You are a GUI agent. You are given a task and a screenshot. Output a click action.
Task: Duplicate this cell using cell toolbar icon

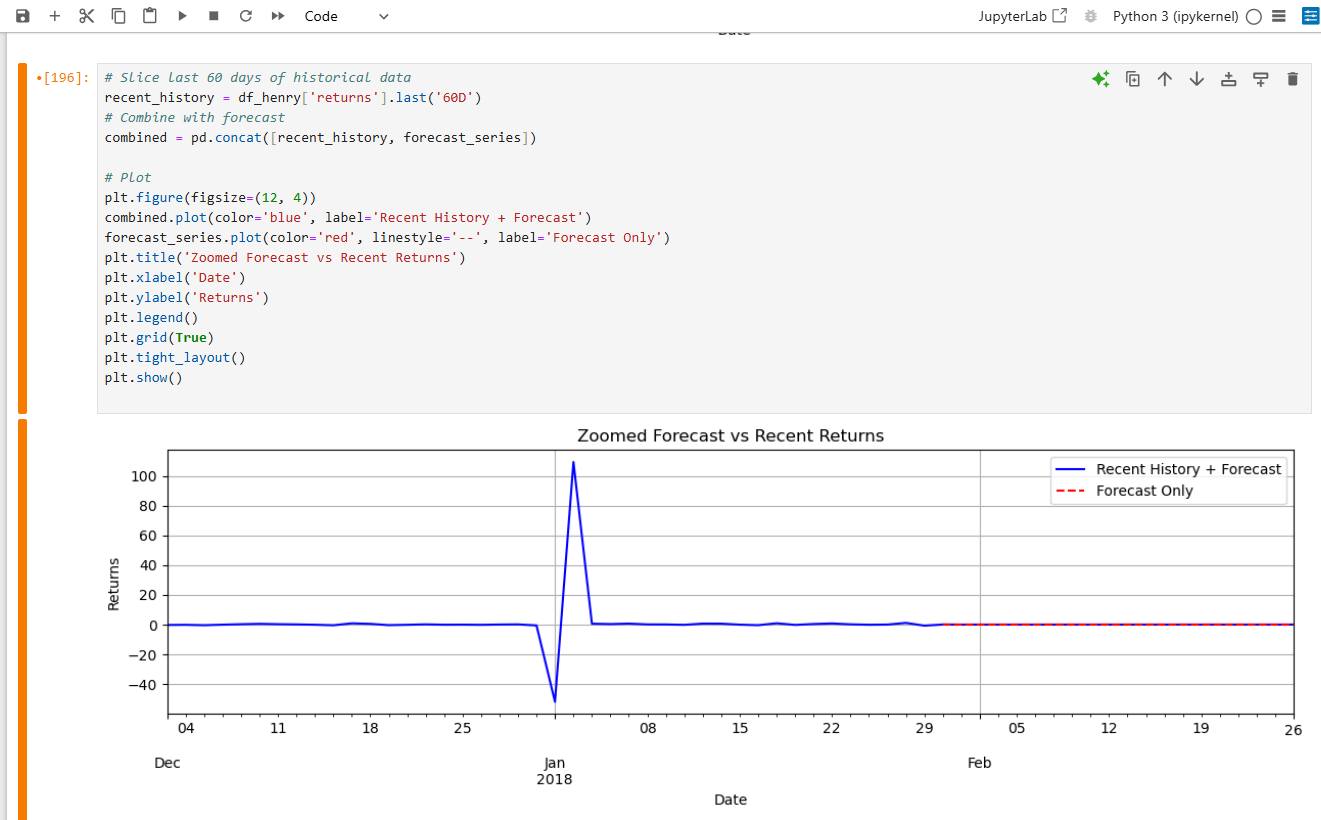click(1133, 79)
